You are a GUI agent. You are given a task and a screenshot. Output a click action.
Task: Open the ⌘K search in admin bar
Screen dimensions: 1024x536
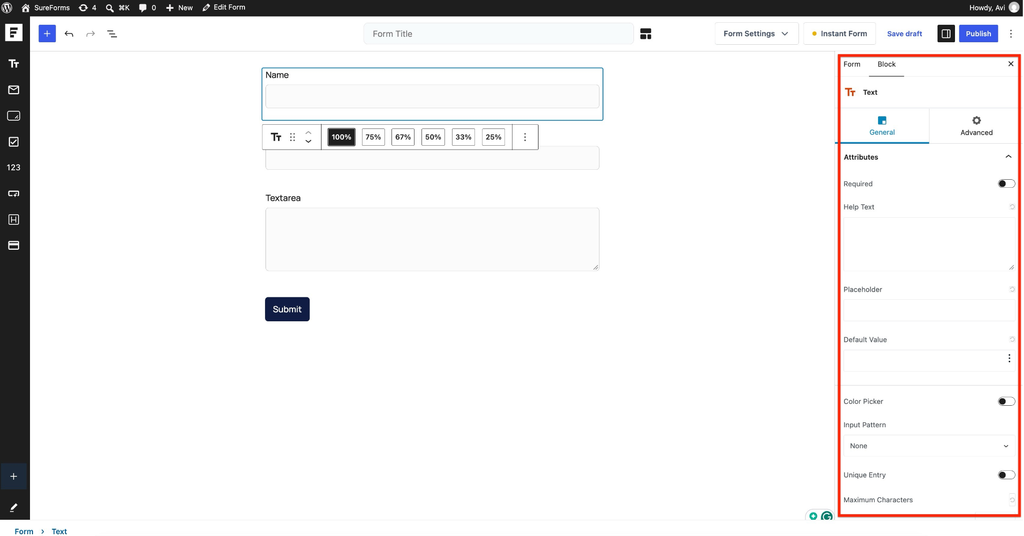click(118, 8)
